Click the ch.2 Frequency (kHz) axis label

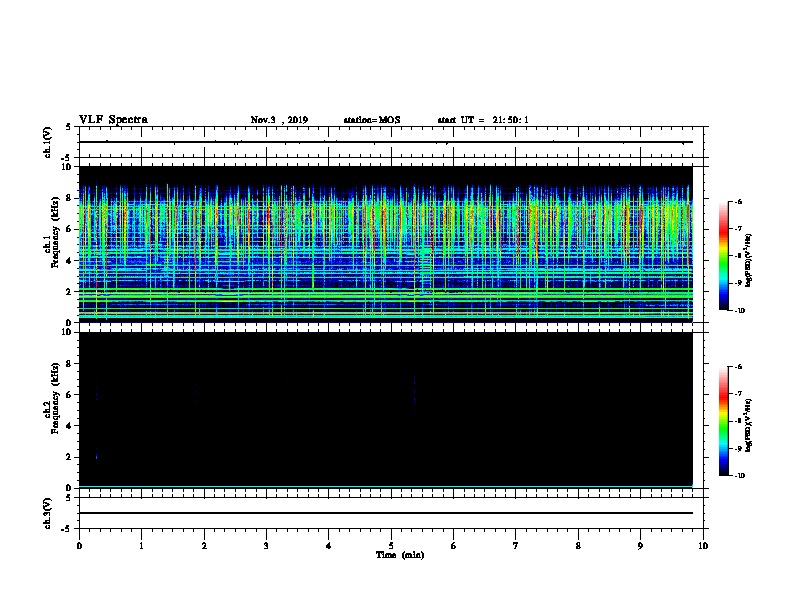coord(53,398)
